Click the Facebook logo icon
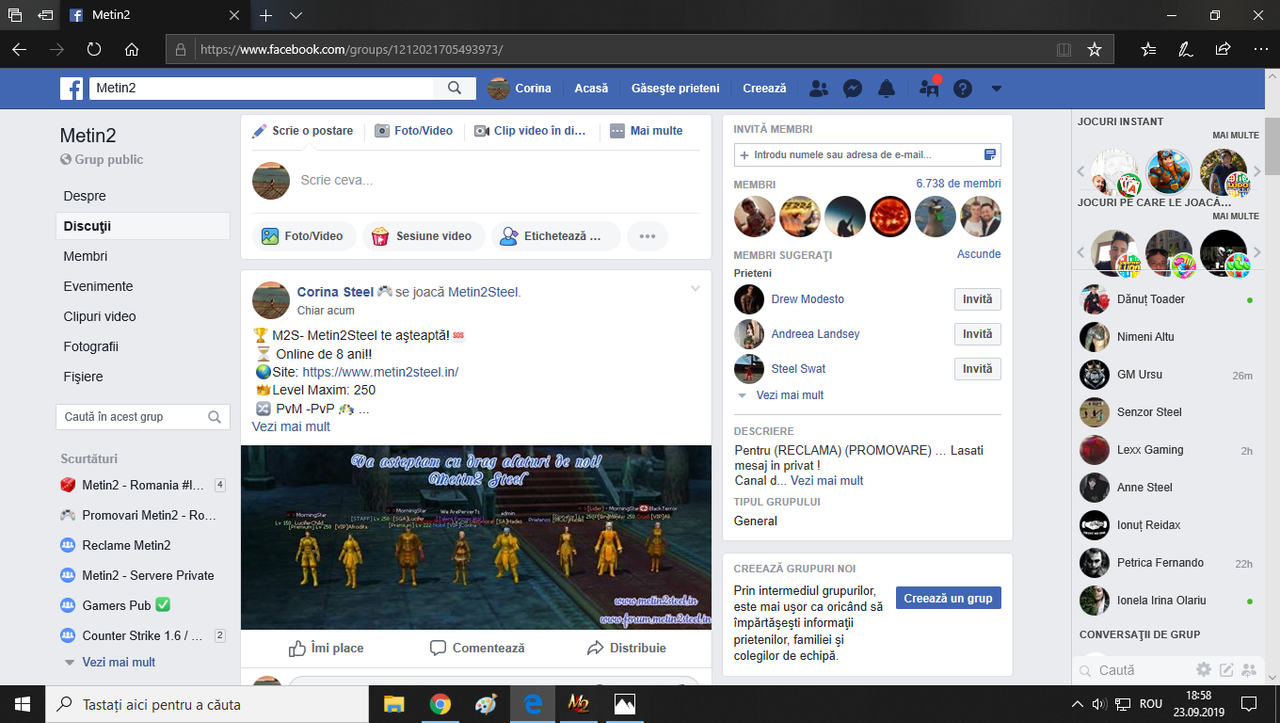 72,88
